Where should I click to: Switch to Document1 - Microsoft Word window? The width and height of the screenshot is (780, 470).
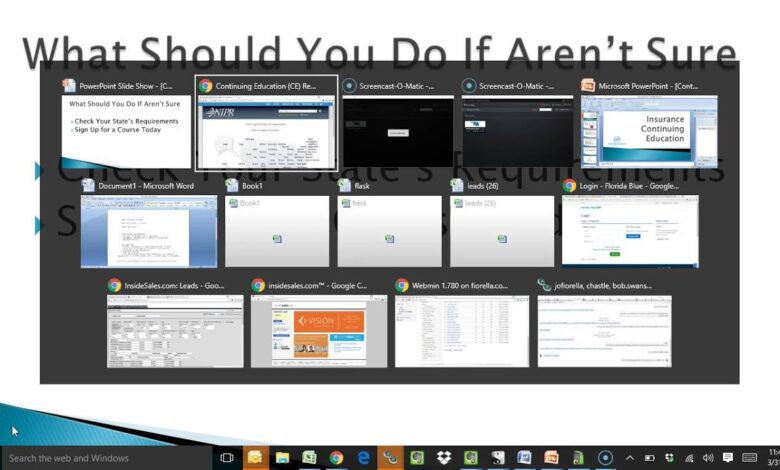pyautogui.click(x=149, y=231)
